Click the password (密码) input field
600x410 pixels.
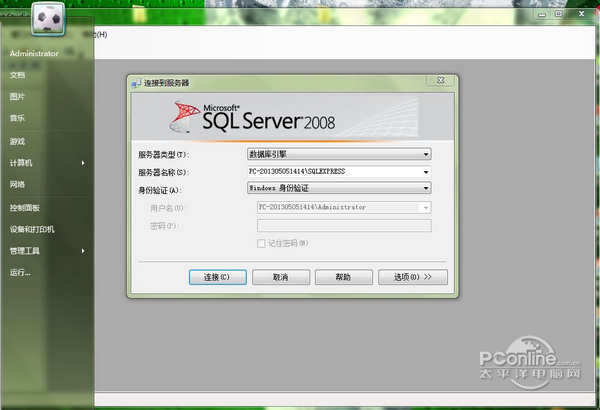pos(344,225)
